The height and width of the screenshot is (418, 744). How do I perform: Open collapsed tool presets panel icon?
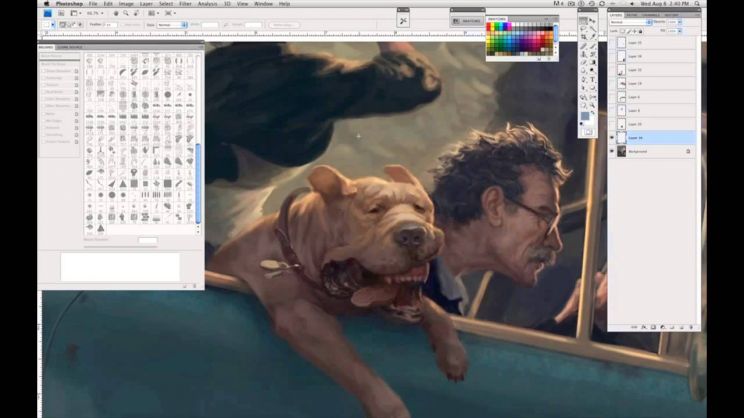(403, 21)
